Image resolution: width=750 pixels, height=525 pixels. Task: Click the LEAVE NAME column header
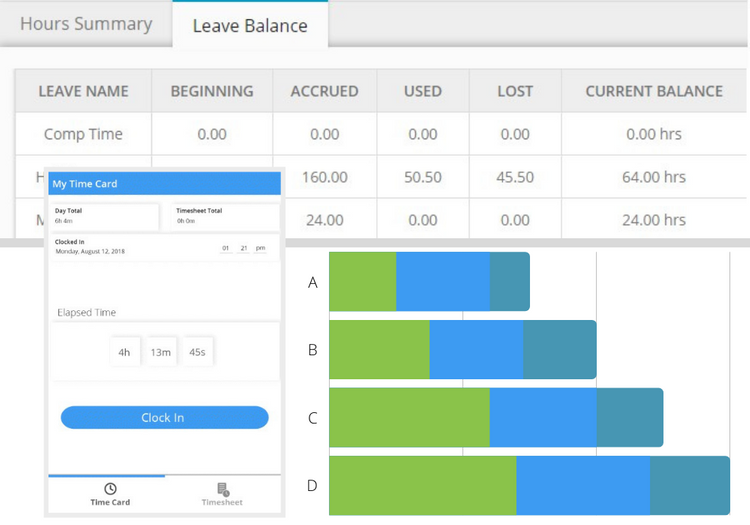tap(83, 91)
